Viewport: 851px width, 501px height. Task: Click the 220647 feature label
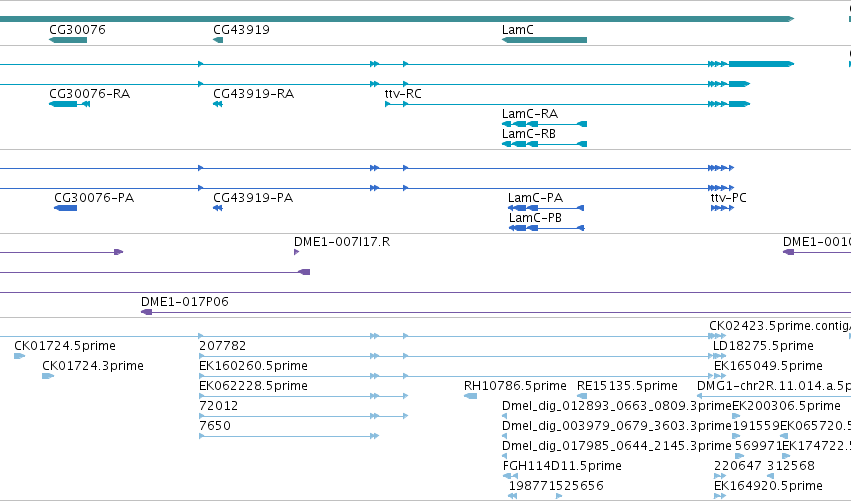(738, 466)
